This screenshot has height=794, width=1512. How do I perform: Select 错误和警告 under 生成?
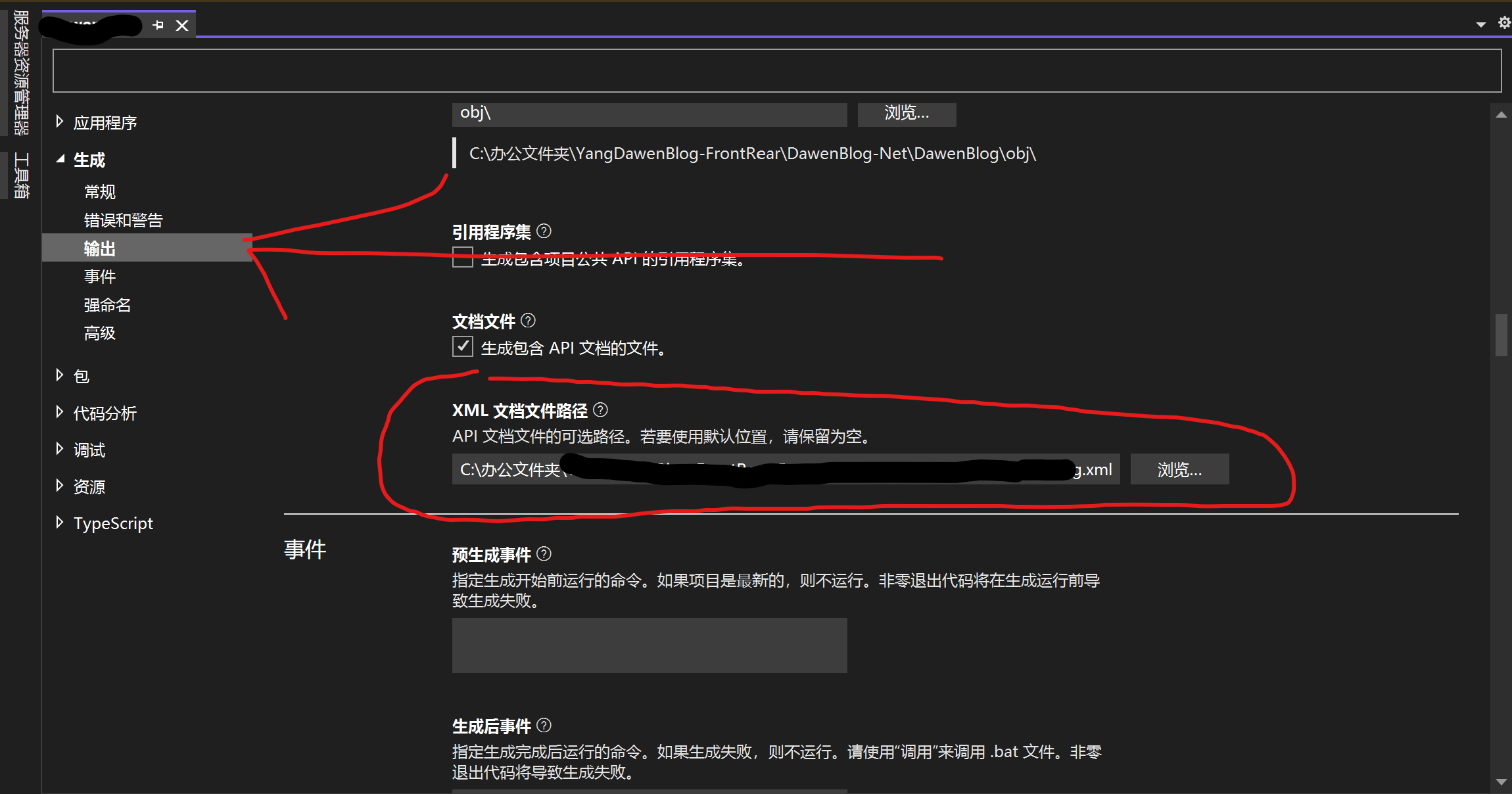pos(124,220)
